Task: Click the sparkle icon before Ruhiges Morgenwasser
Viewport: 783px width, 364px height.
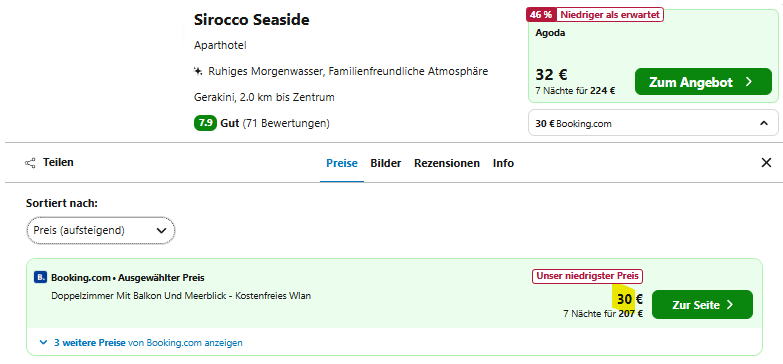Action: click(x=198, y=71)
